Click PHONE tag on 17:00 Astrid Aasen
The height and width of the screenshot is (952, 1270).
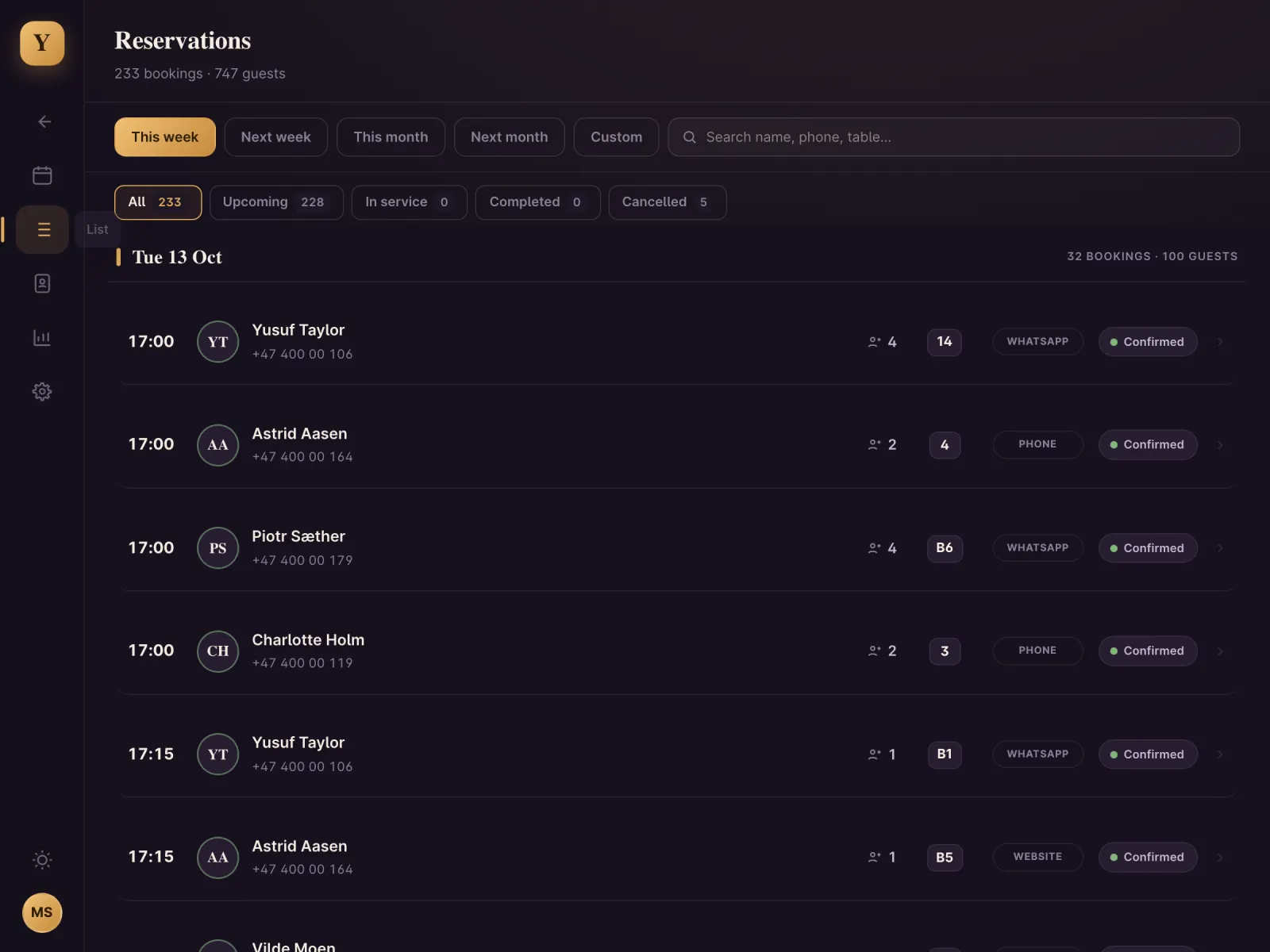(1037, 444)
